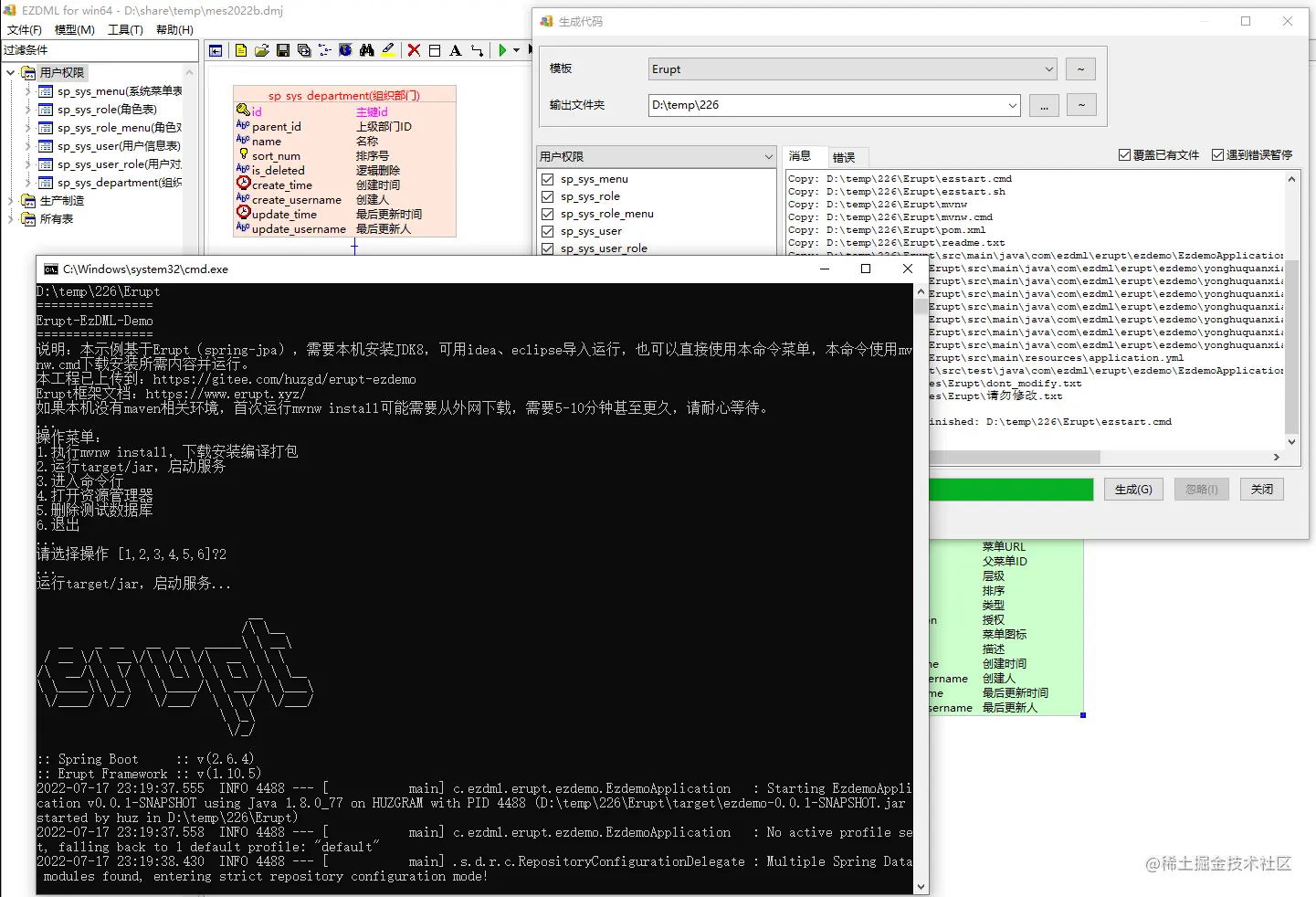
Task: Open the 帮助(H) menu
Action: point(174,30)
